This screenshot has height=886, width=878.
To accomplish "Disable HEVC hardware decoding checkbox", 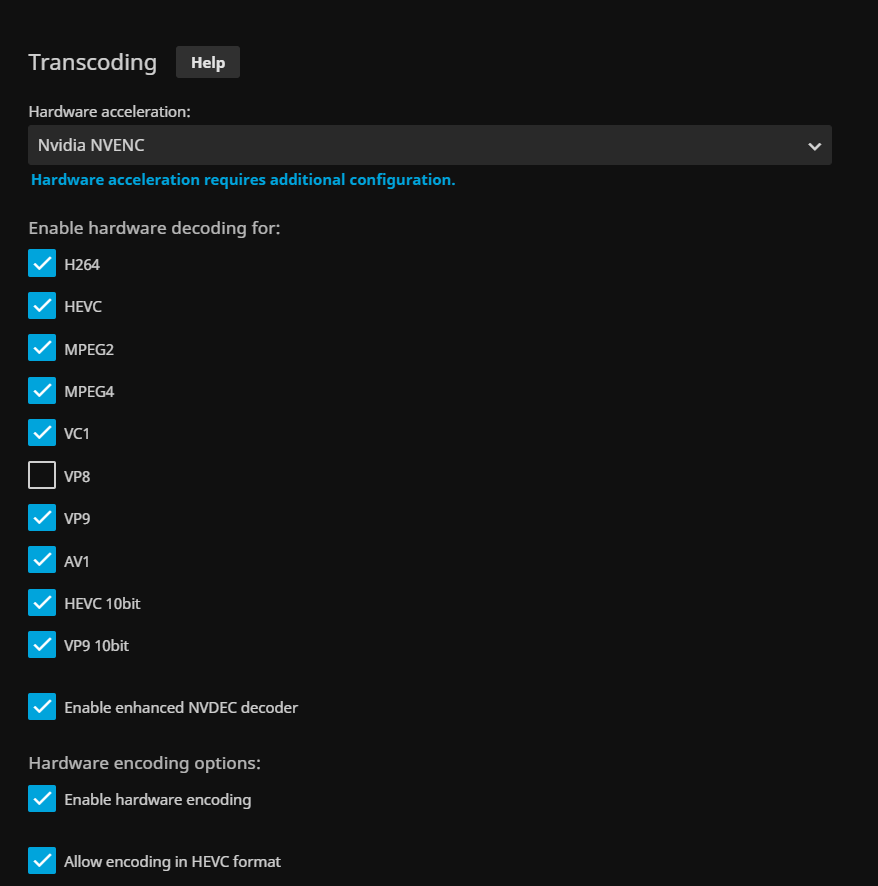I will pyautogui.click(x=42, y=306).
